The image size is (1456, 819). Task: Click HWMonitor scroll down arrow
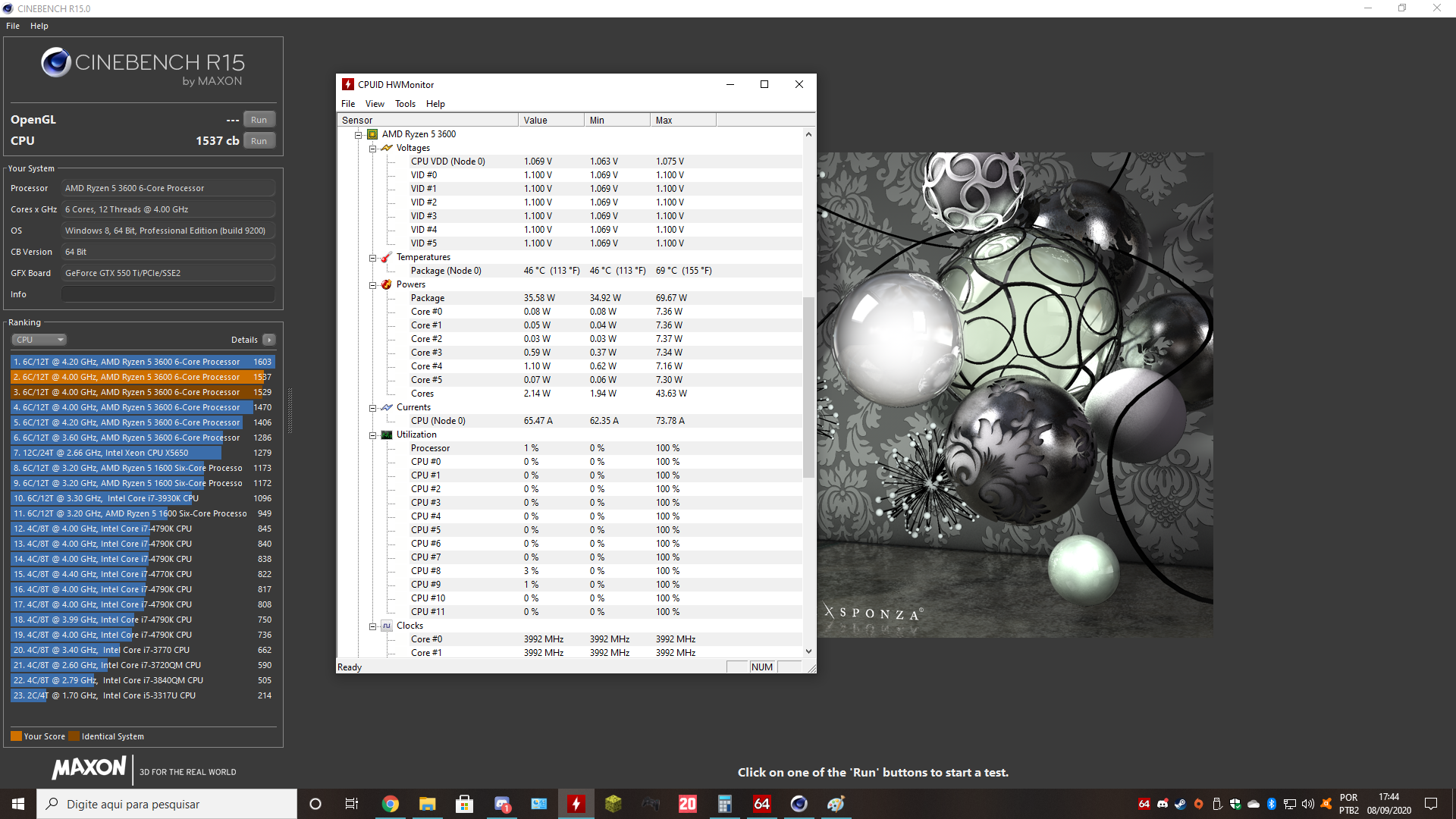(x=808, y=651)
